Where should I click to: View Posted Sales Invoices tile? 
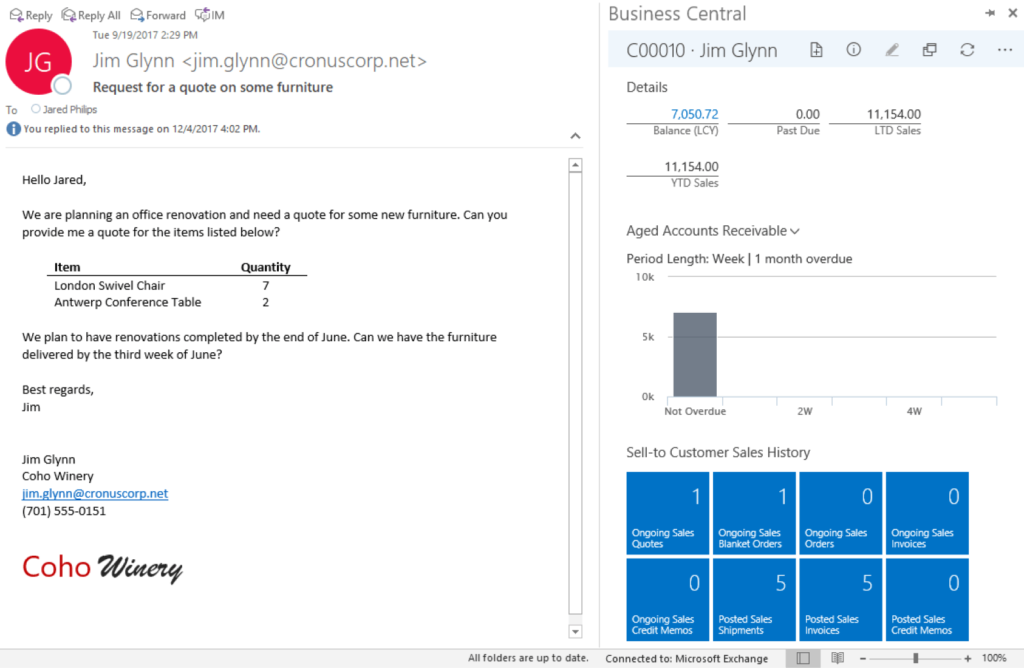click(x=840, y=599)
